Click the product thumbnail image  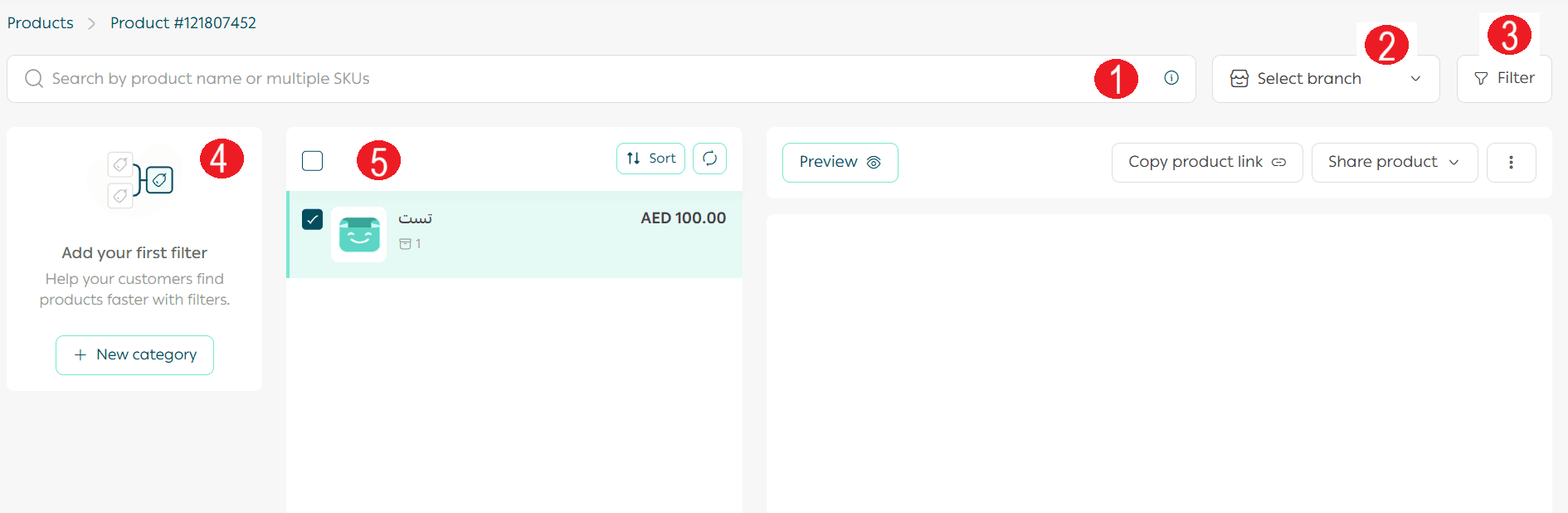point(358,235)
